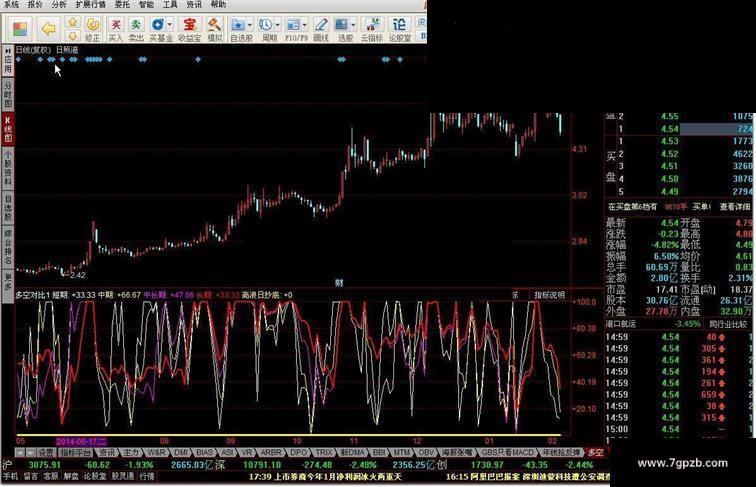Open the 云指标 cloud indicator tool

pos(372,28)
